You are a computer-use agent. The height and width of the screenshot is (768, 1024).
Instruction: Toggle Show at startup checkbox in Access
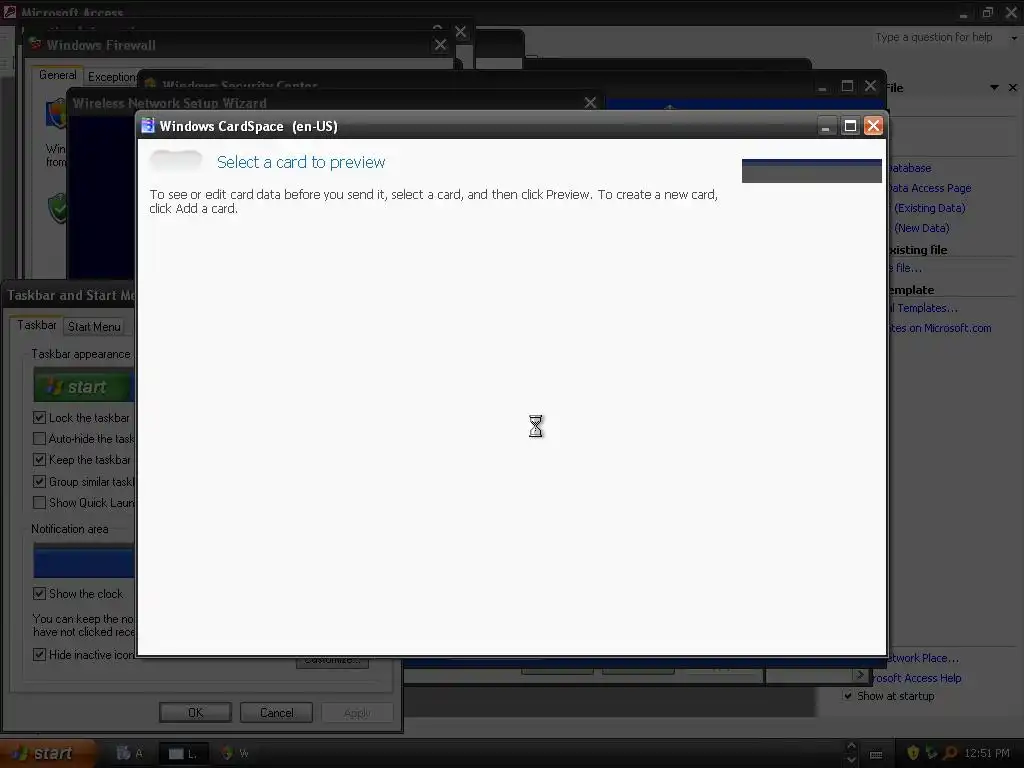coord(848,696)
